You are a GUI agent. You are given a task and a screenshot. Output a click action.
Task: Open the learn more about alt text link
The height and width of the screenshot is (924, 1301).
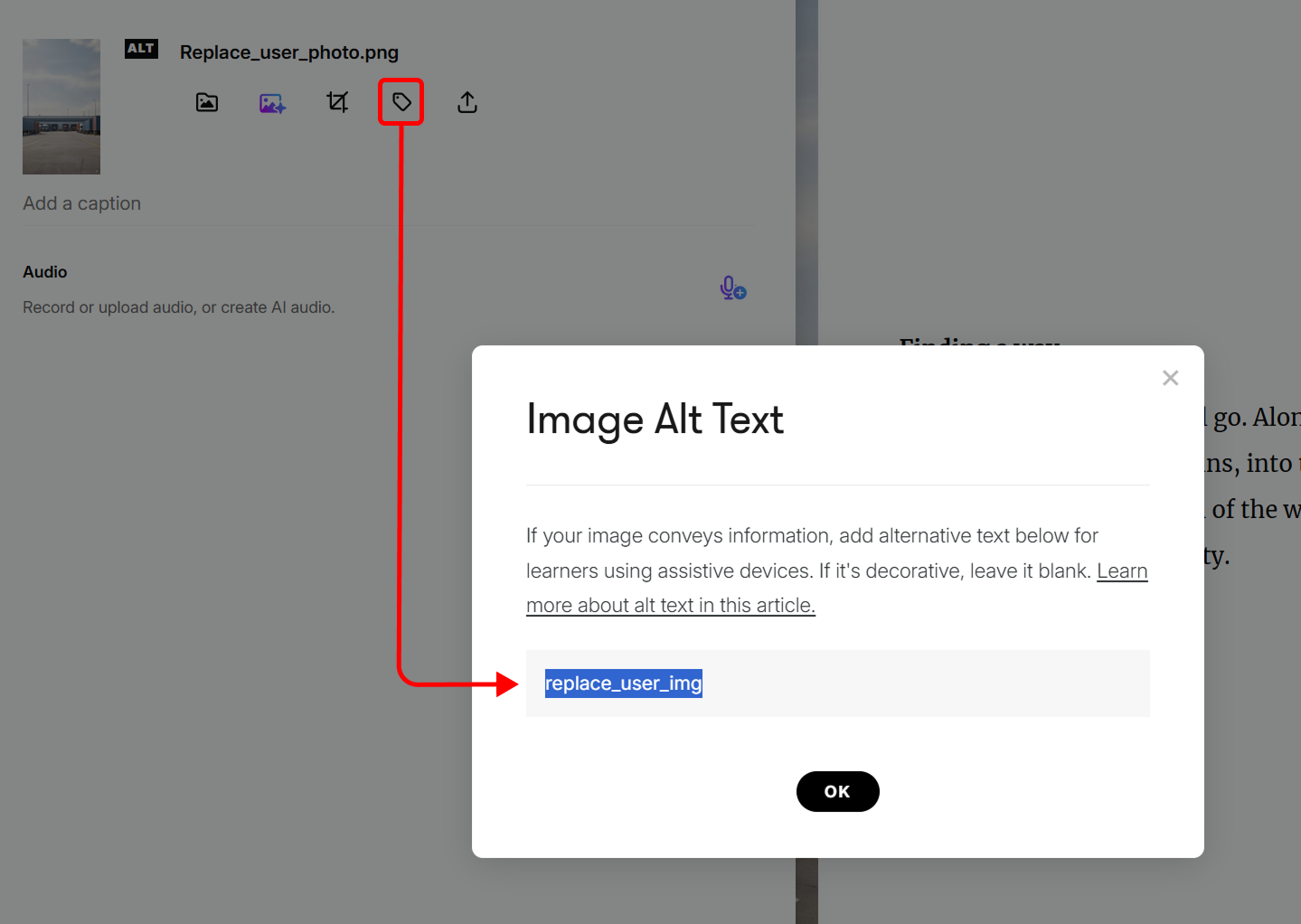670,606
